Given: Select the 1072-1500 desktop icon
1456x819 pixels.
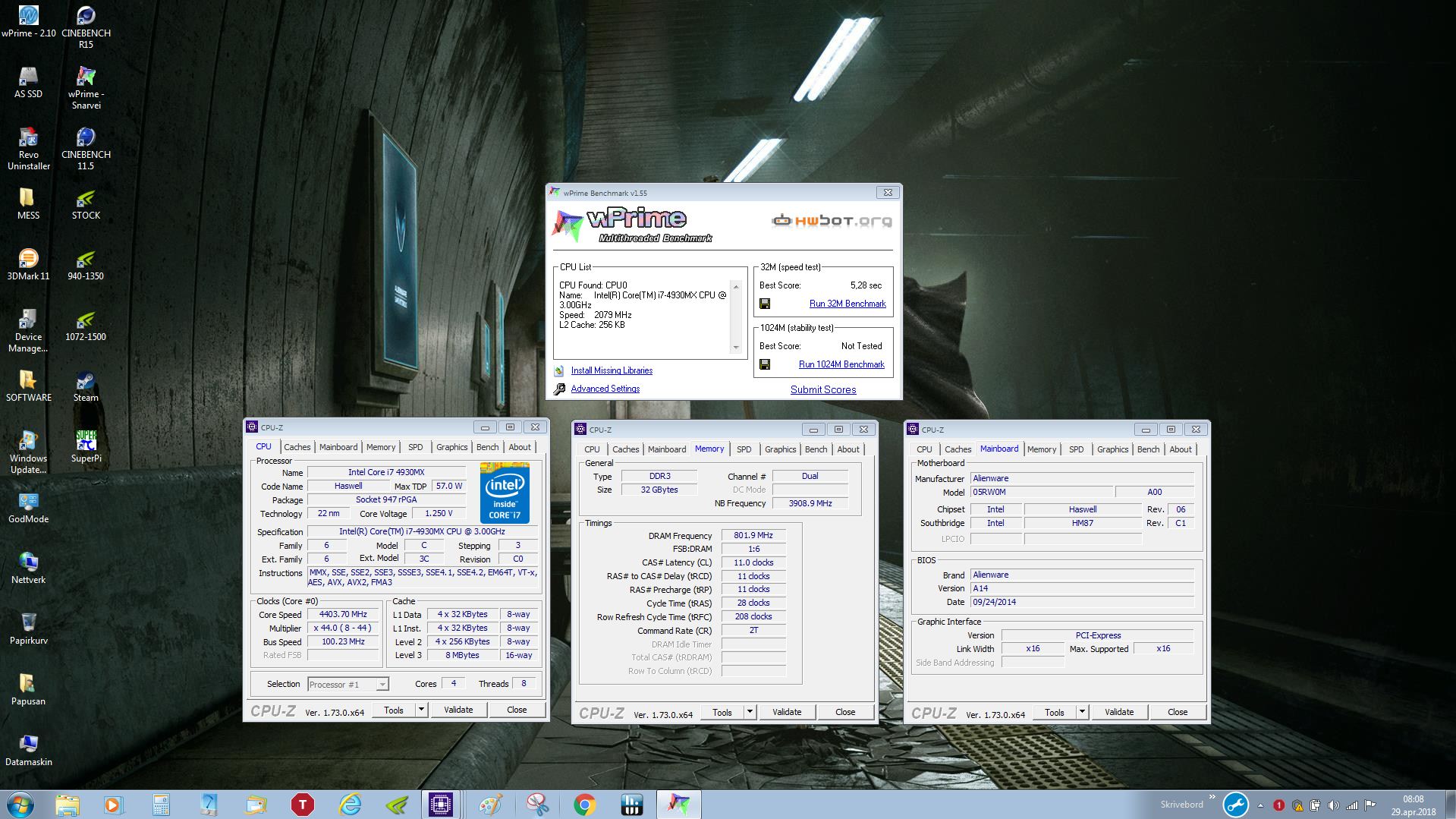Looking at the screenshot, I should click(86, 325).
